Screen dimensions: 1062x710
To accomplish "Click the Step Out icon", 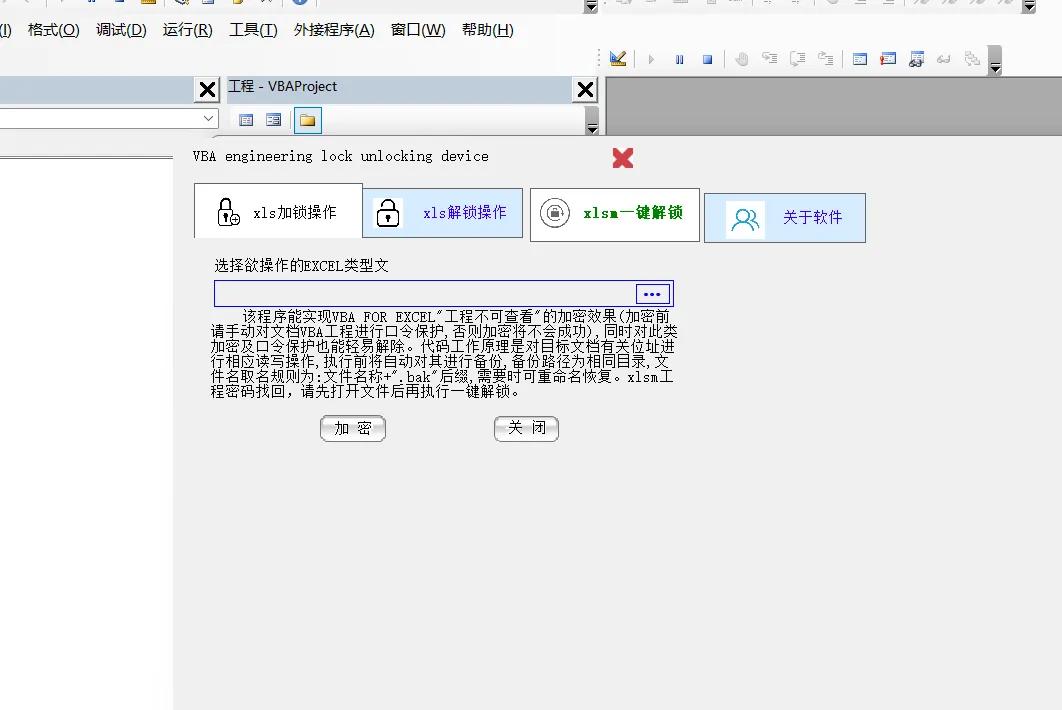I will tap(826, 59).
